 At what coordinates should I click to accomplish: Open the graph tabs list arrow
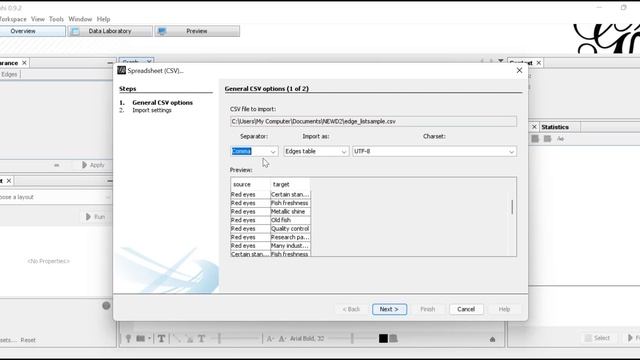pyautogui.click(x=500, y=61)
